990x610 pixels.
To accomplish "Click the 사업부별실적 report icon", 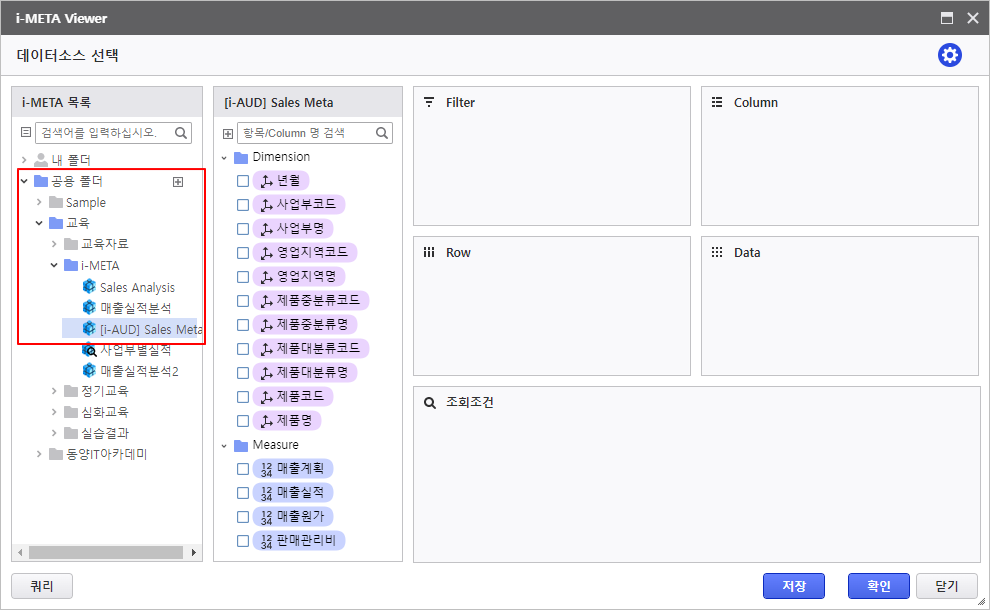I will click(x=89, y=350).
